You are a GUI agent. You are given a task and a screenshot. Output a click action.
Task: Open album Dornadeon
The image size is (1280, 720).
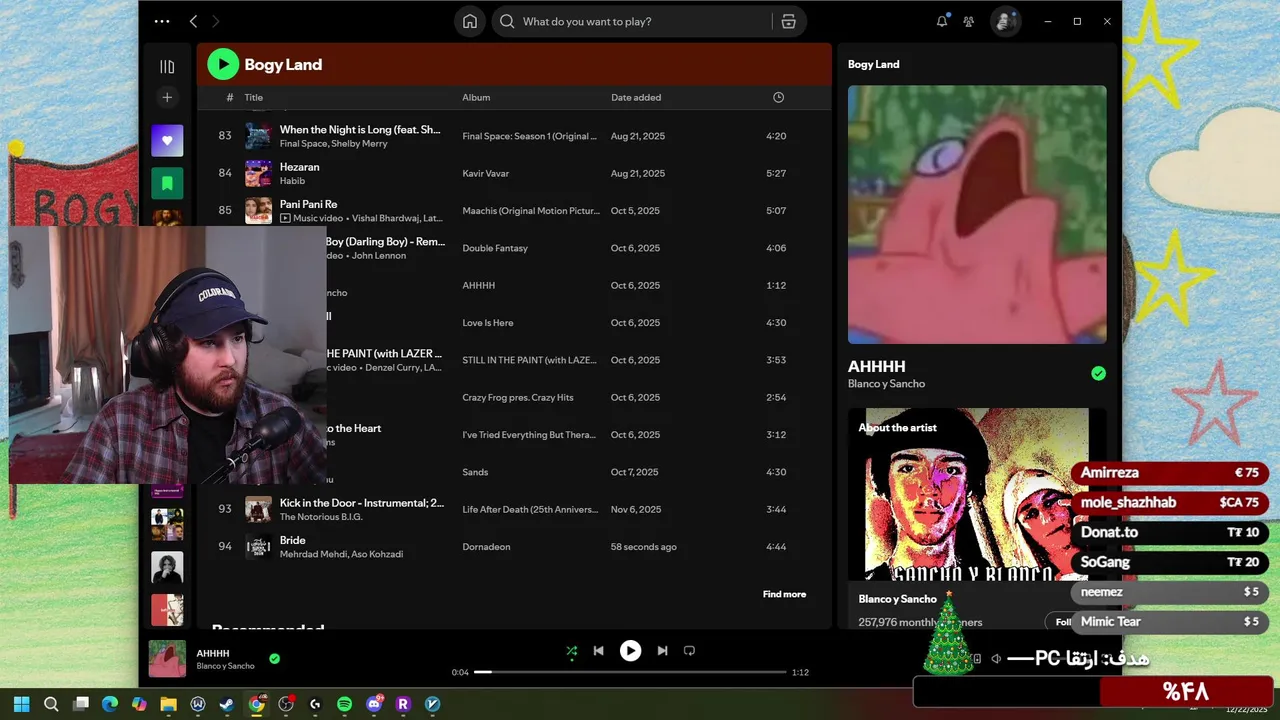pyautogui.click(x=486, y=547)
